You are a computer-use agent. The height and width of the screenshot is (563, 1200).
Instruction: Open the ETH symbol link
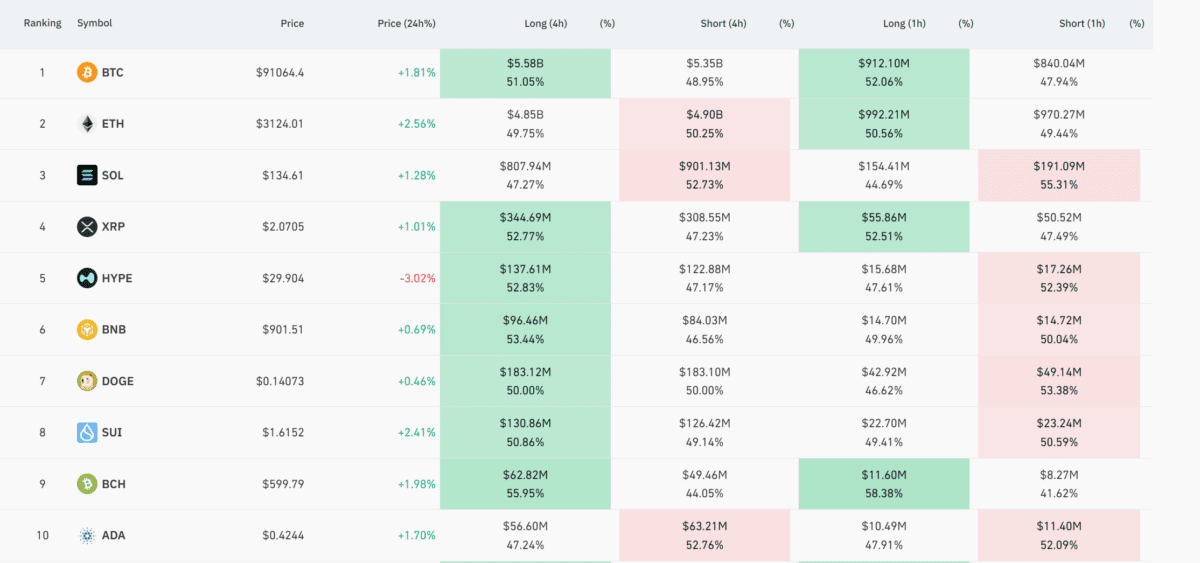coord(113,124)
